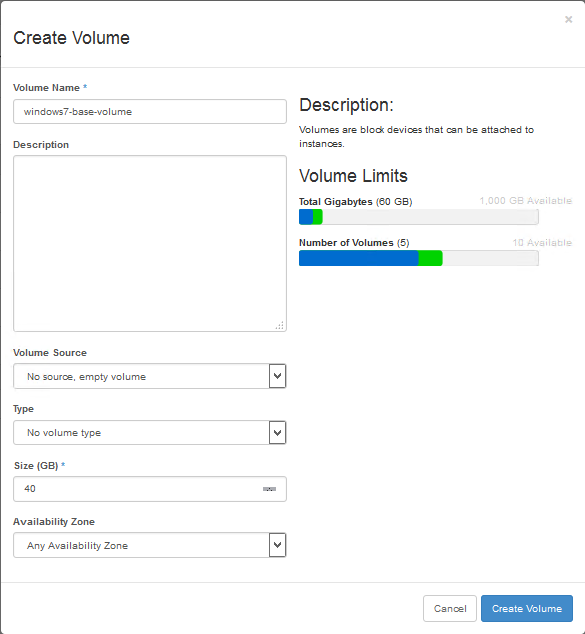Click the Create Volume dialog title
The width and height of the screenshot is (585, 634).
(x=71, y=38)
